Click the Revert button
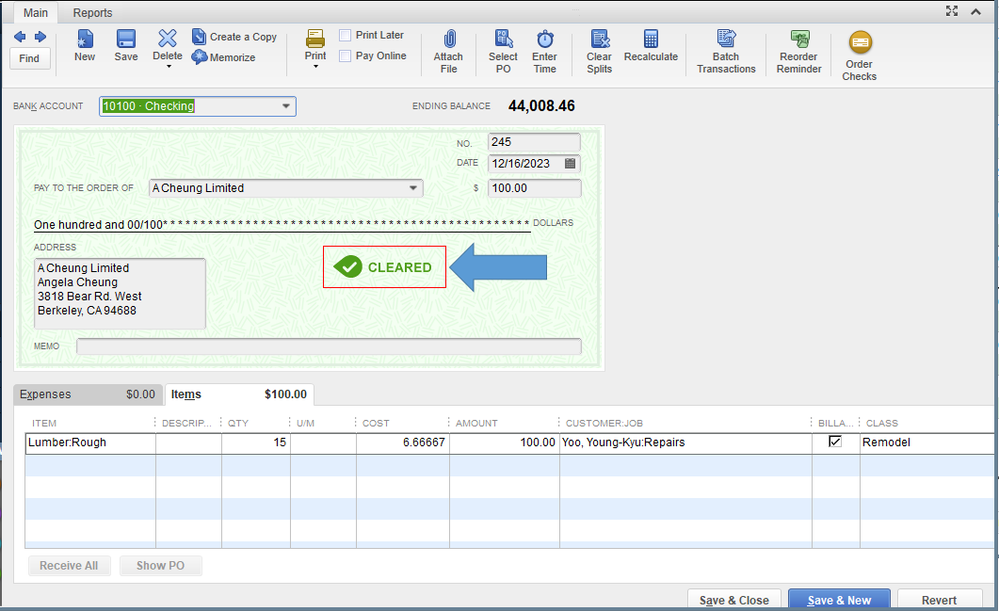The image size is (999, 611). [x=939, y=600]
